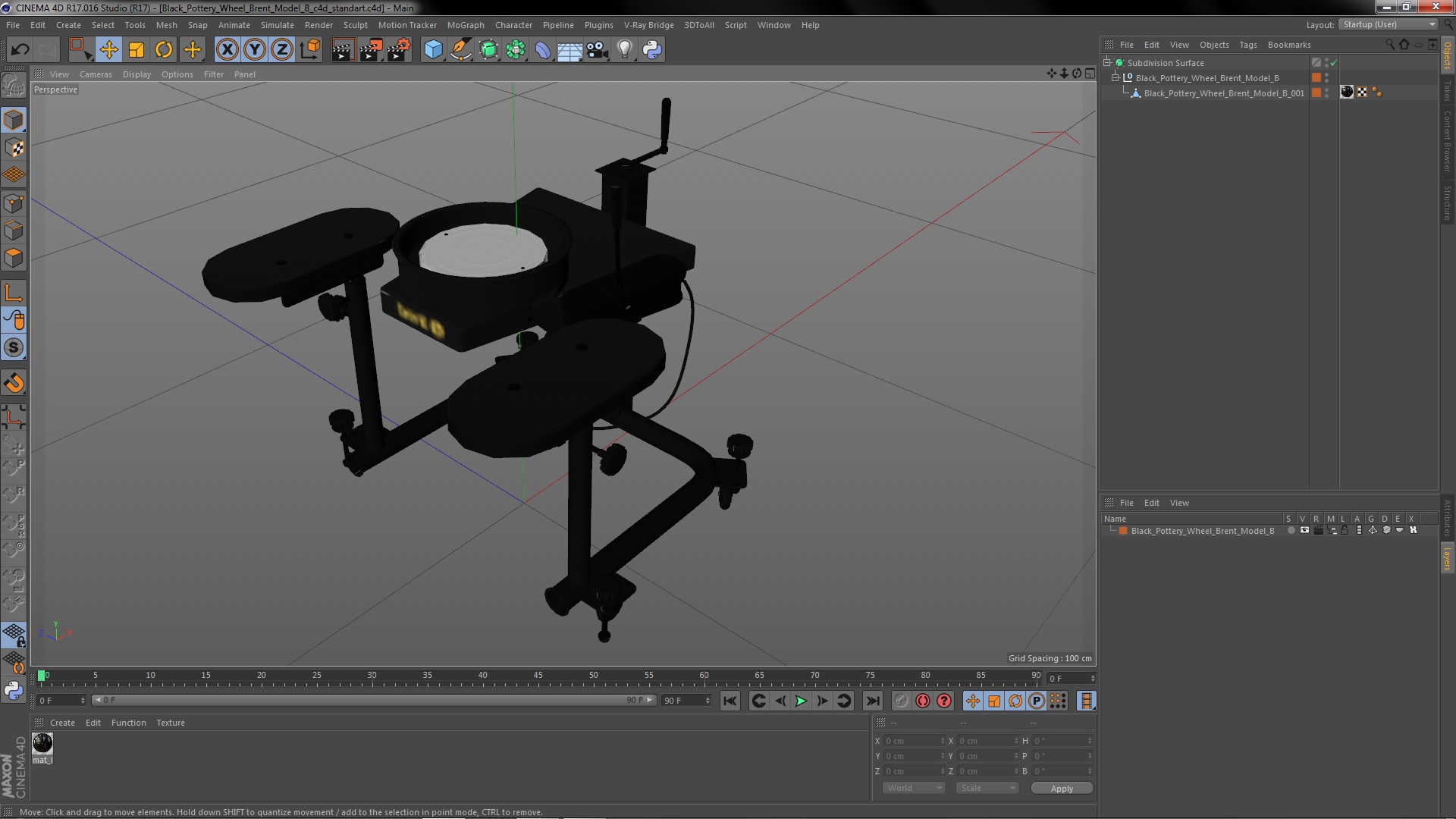Screen dimensions: 1456x819
Task: Select the Move tool in toolbar
Action: point(109,49)
